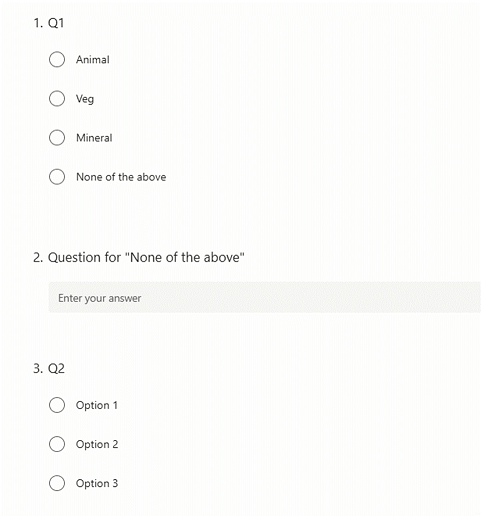Click the 'Enter your answer' placeholder text
Image resolution: width=481 pixels, height=516 pixels.
pos(100,298)
